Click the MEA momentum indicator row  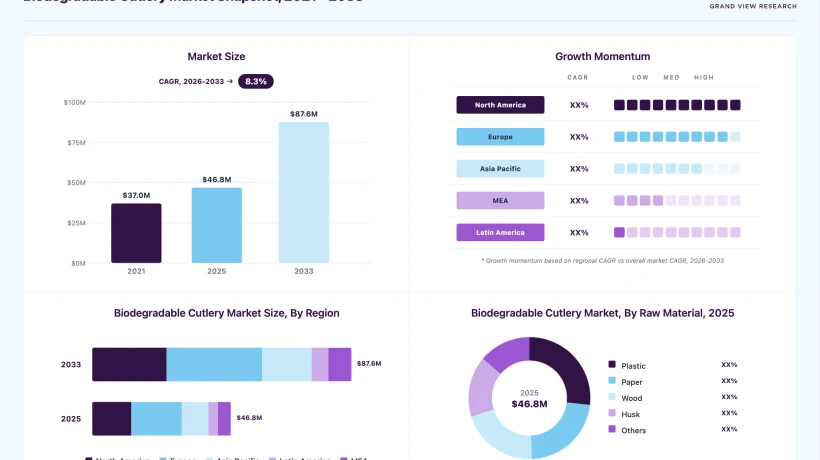point(677,201)
